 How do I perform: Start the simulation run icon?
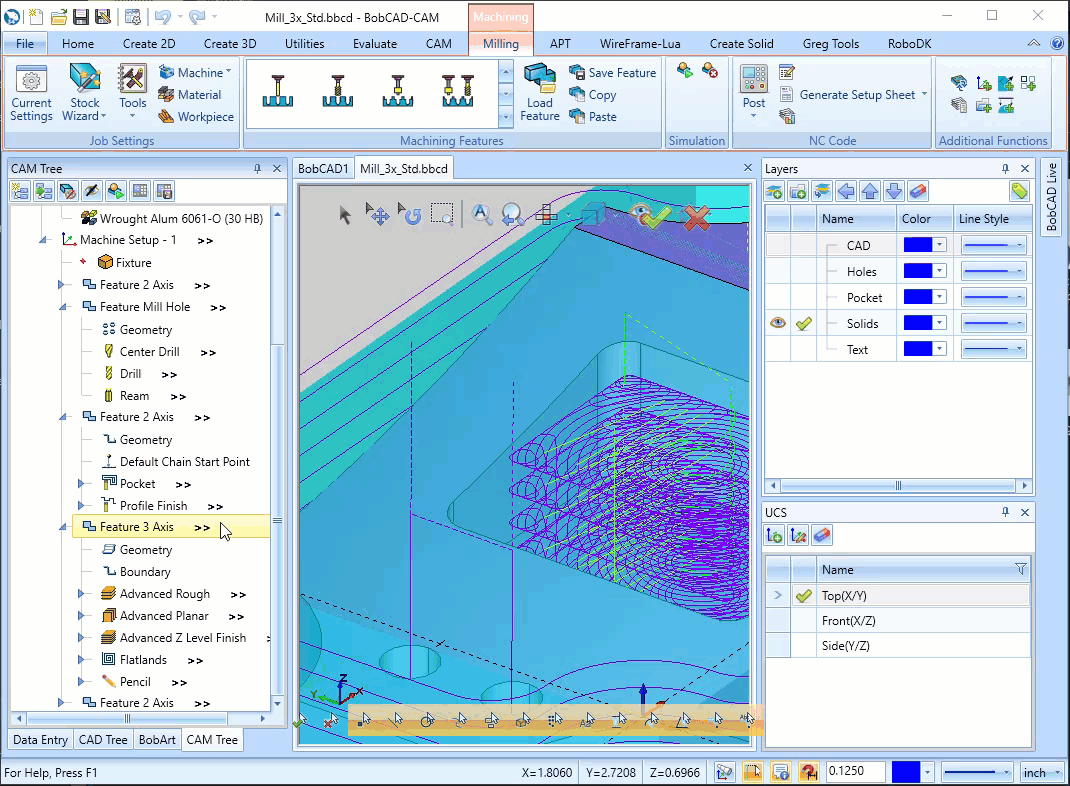tap(684, 70)
